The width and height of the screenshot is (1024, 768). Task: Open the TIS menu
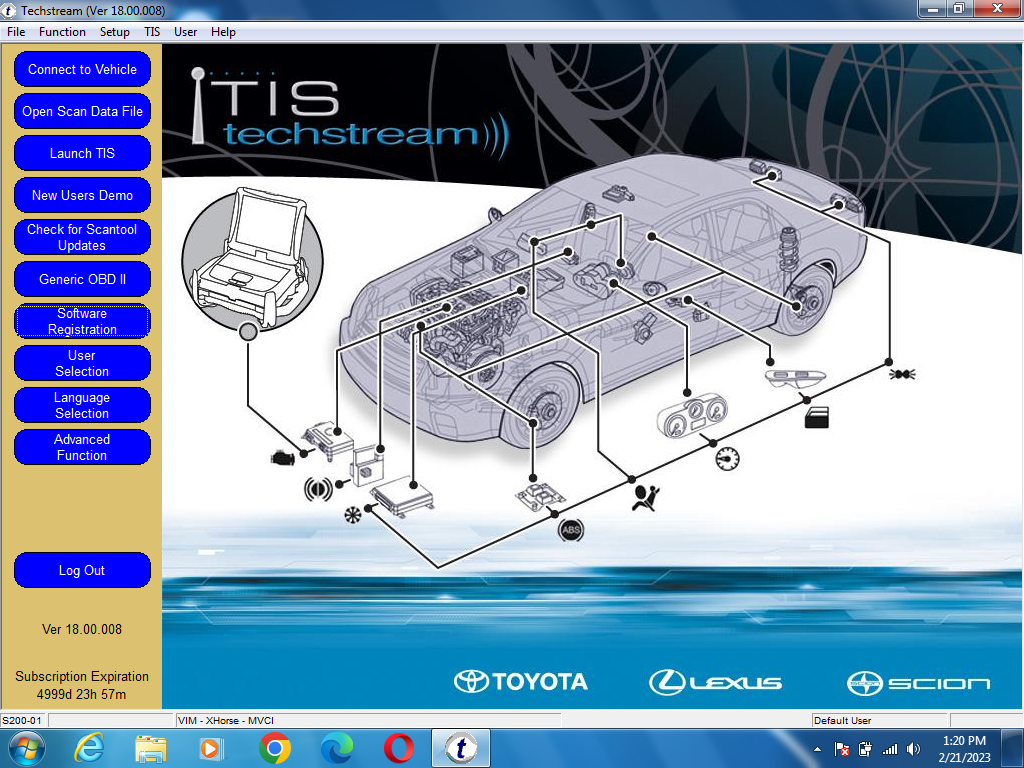point(152,31)
